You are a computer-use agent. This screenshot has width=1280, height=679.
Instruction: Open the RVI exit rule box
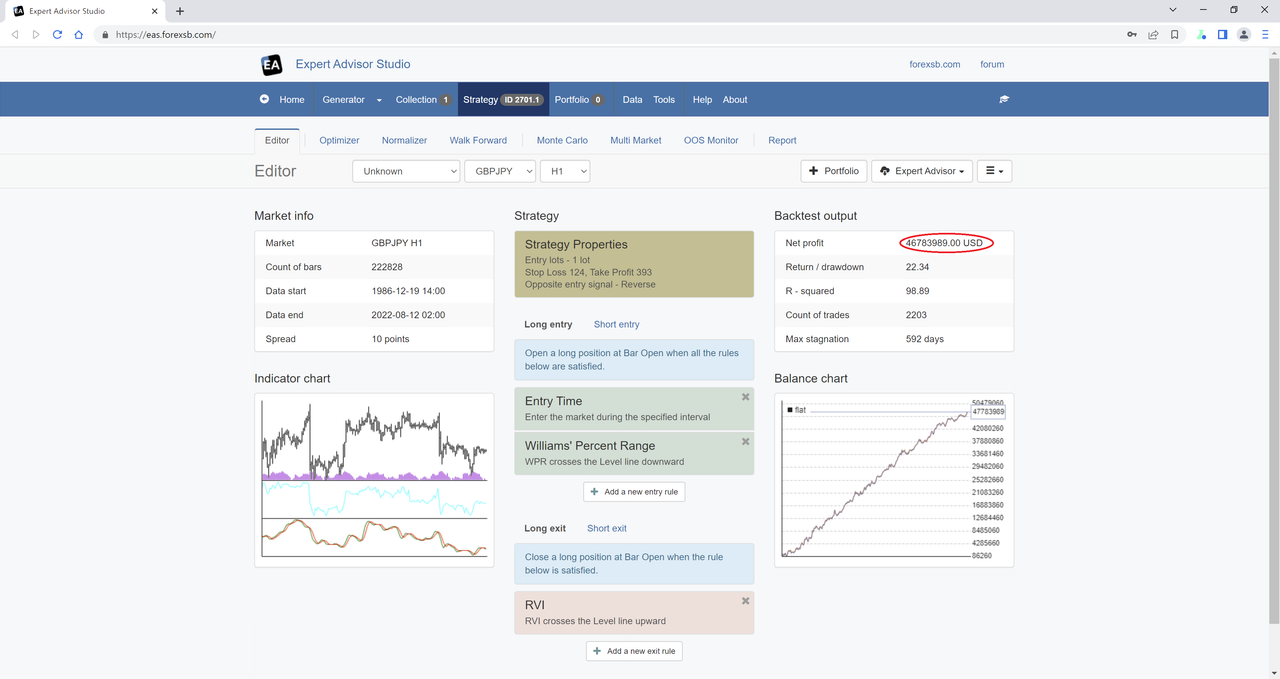[634, 612]
